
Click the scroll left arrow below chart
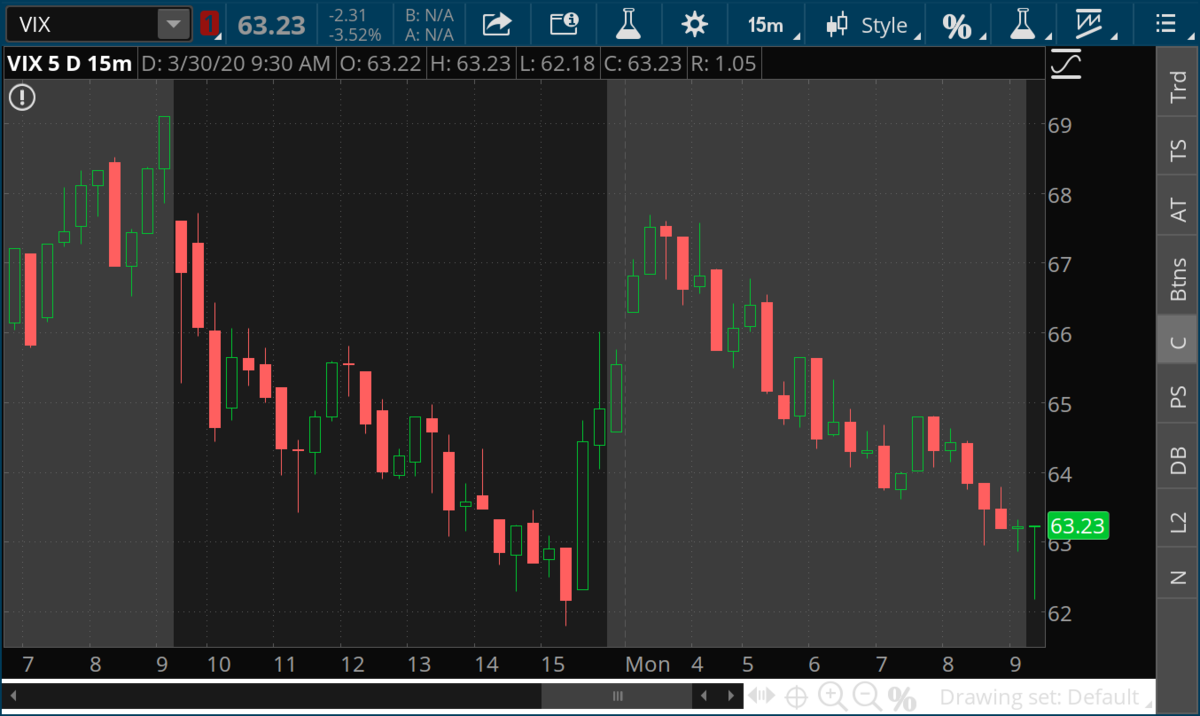705,696
